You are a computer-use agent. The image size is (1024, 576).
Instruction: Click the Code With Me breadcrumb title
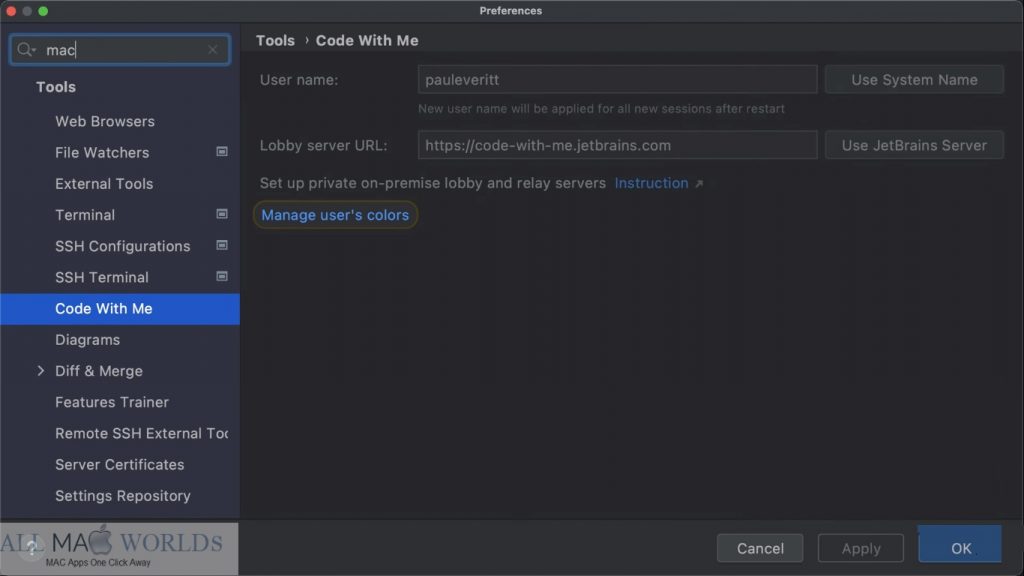pos(367,40)
